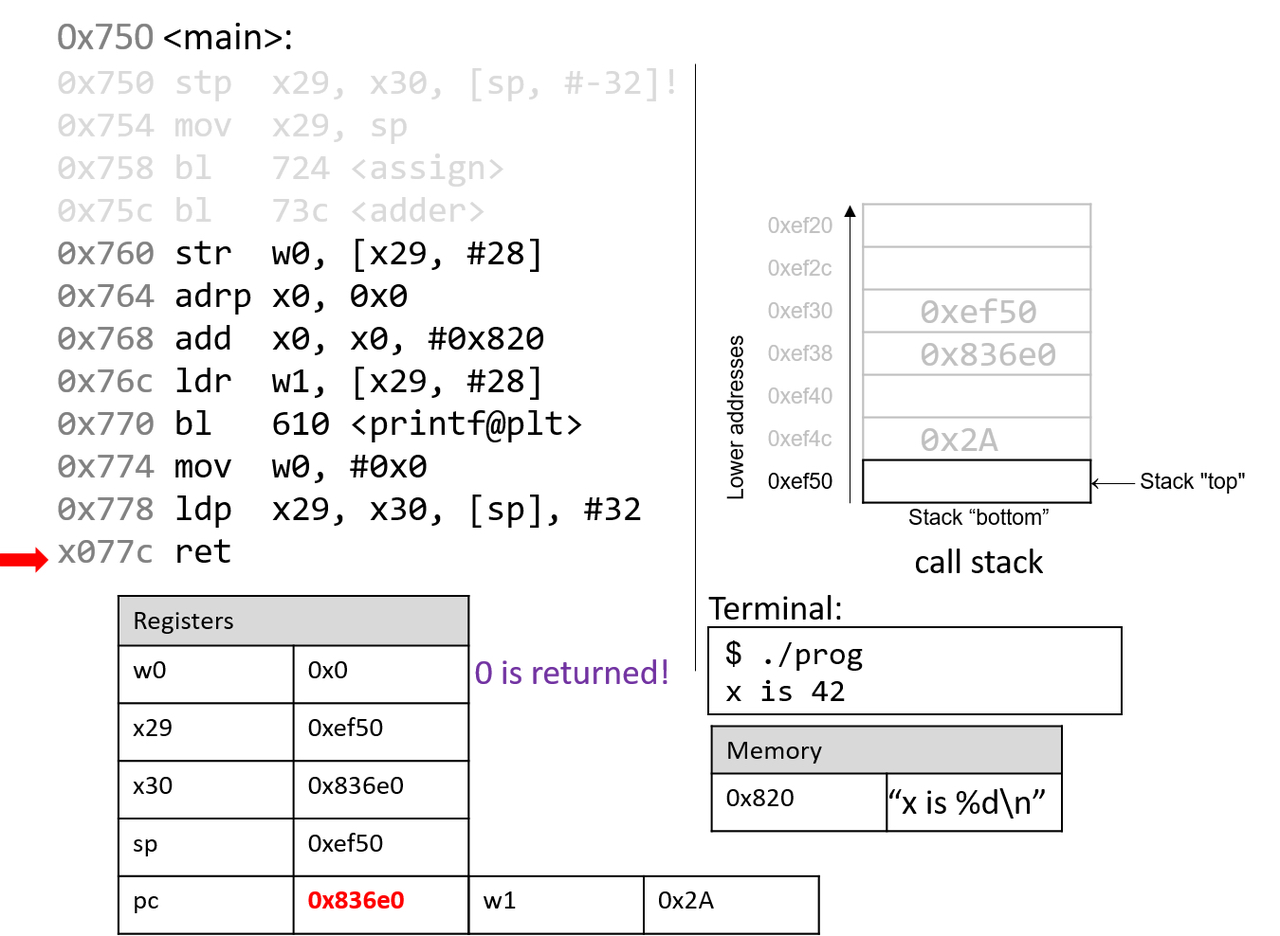The width and height of the screenshot is (1280, 936).
Task: Select the Memory table header
Action: pos(885,750)
